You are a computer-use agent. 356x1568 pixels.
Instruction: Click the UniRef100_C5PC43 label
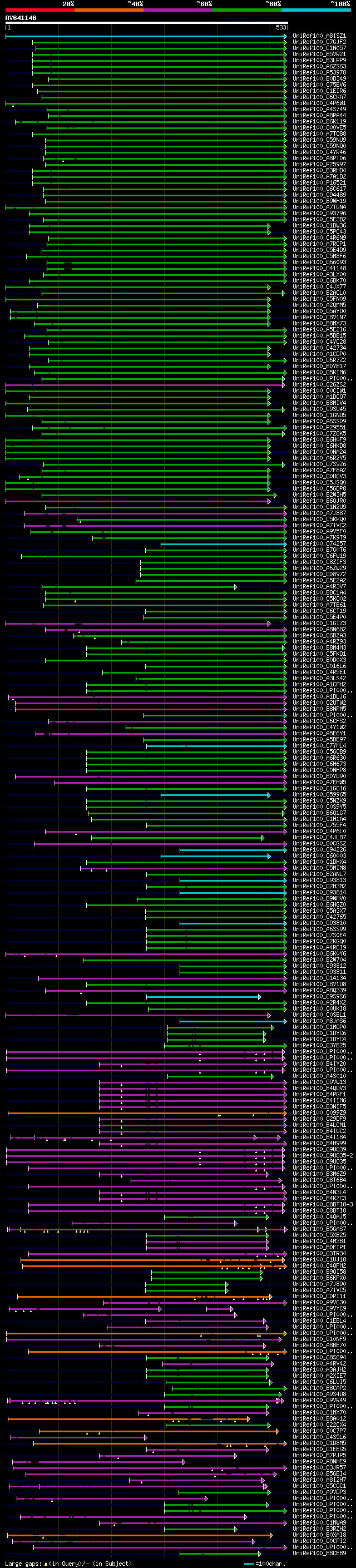(x=319, y=232)
